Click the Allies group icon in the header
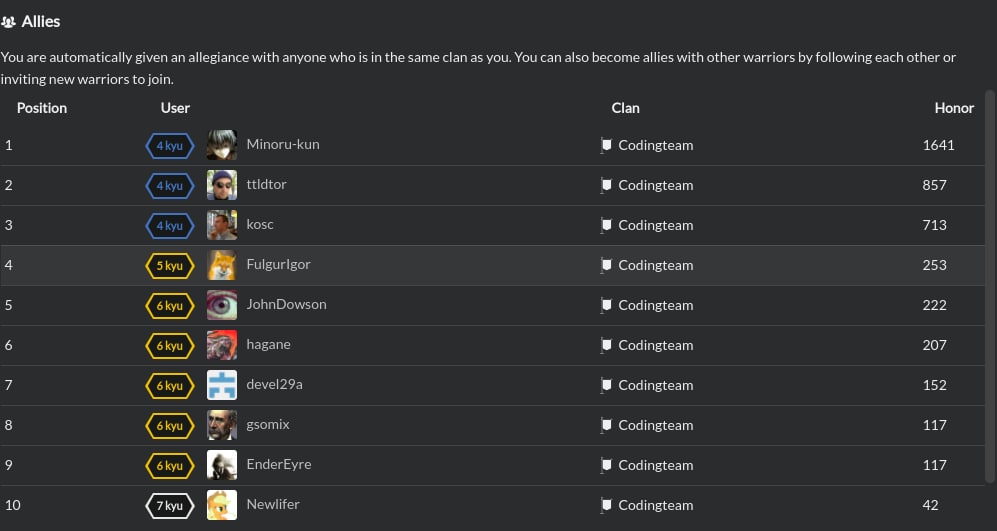This screenshot has height=531, width=997. pos(8,22)
